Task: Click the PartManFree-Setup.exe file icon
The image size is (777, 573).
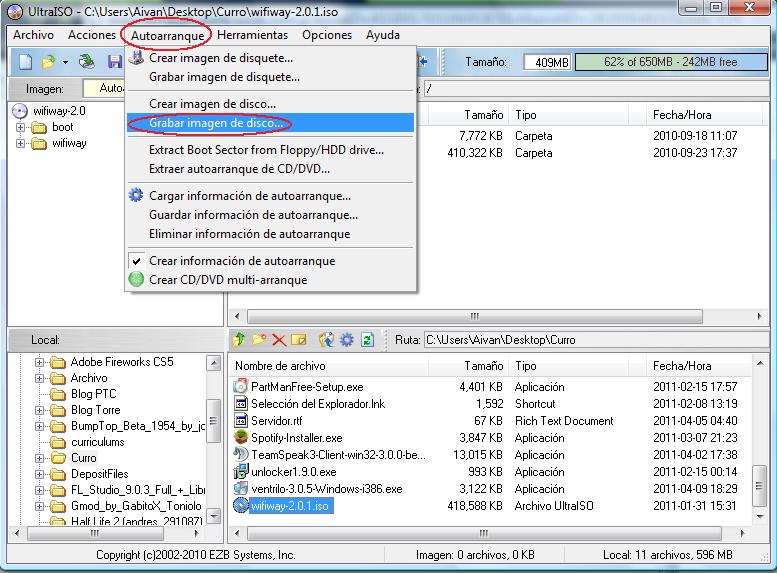Action: tap(241, 386)
